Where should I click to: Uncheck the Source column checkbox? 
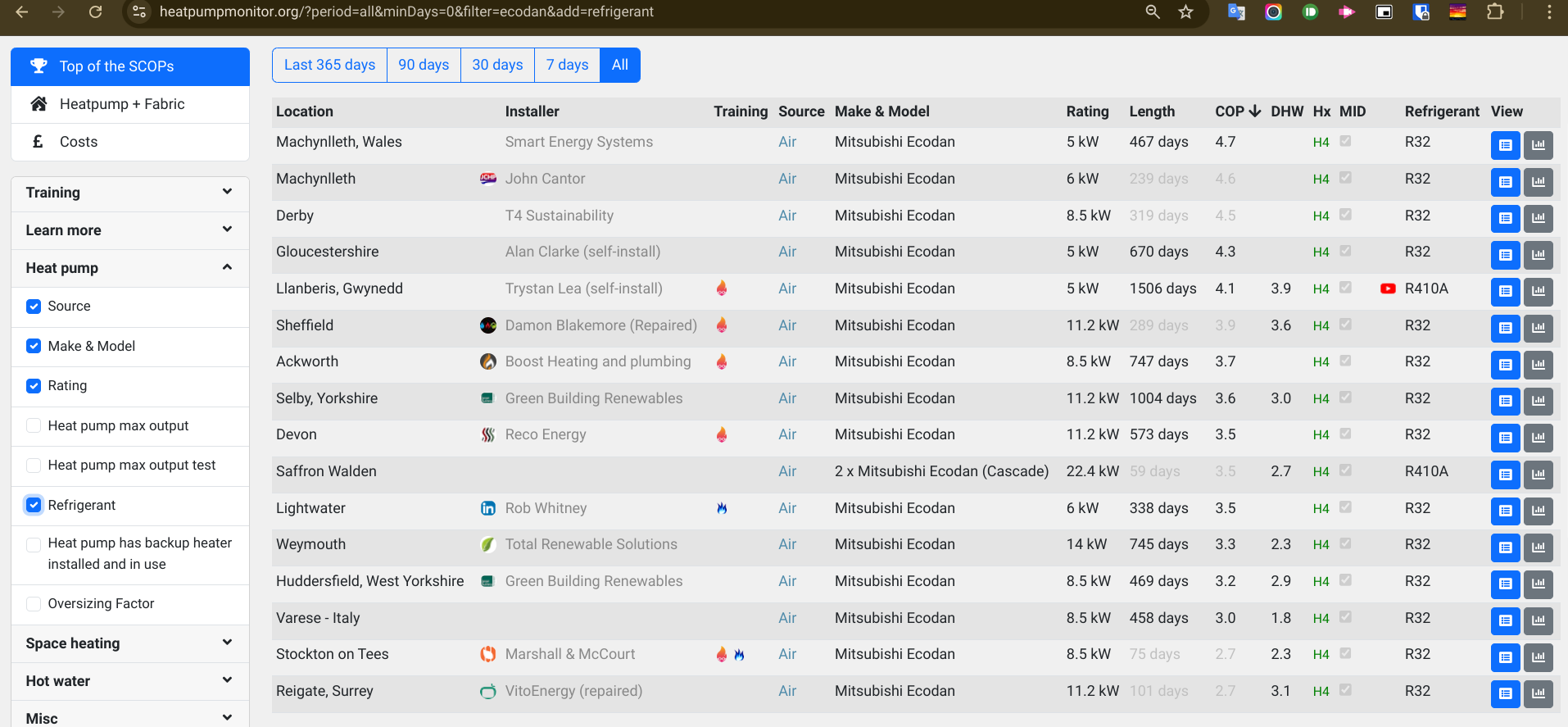click(34, 307)
